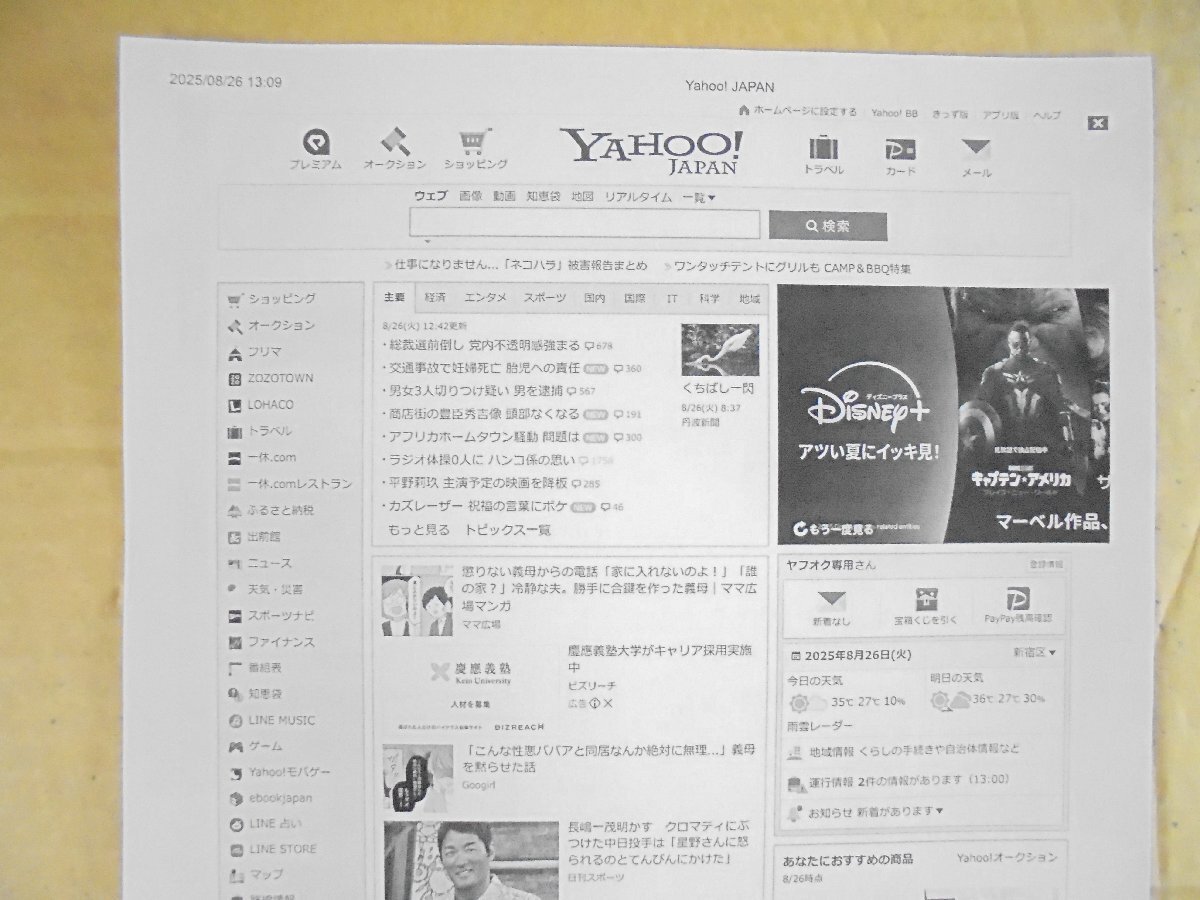Select the 科学 news tab

pos(710,298)
